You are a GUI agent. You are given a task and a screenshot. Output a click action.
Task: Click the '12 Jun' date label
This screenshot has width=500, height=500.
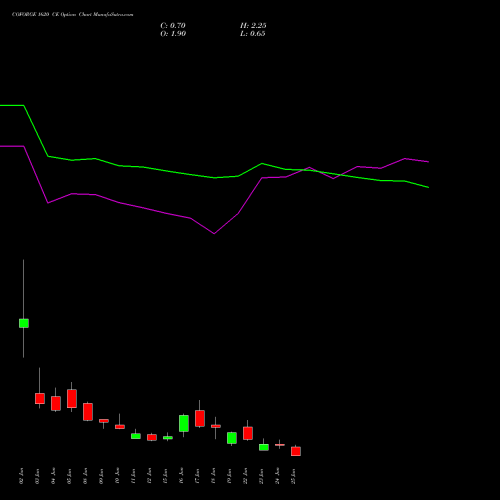(x=150, y=476)
